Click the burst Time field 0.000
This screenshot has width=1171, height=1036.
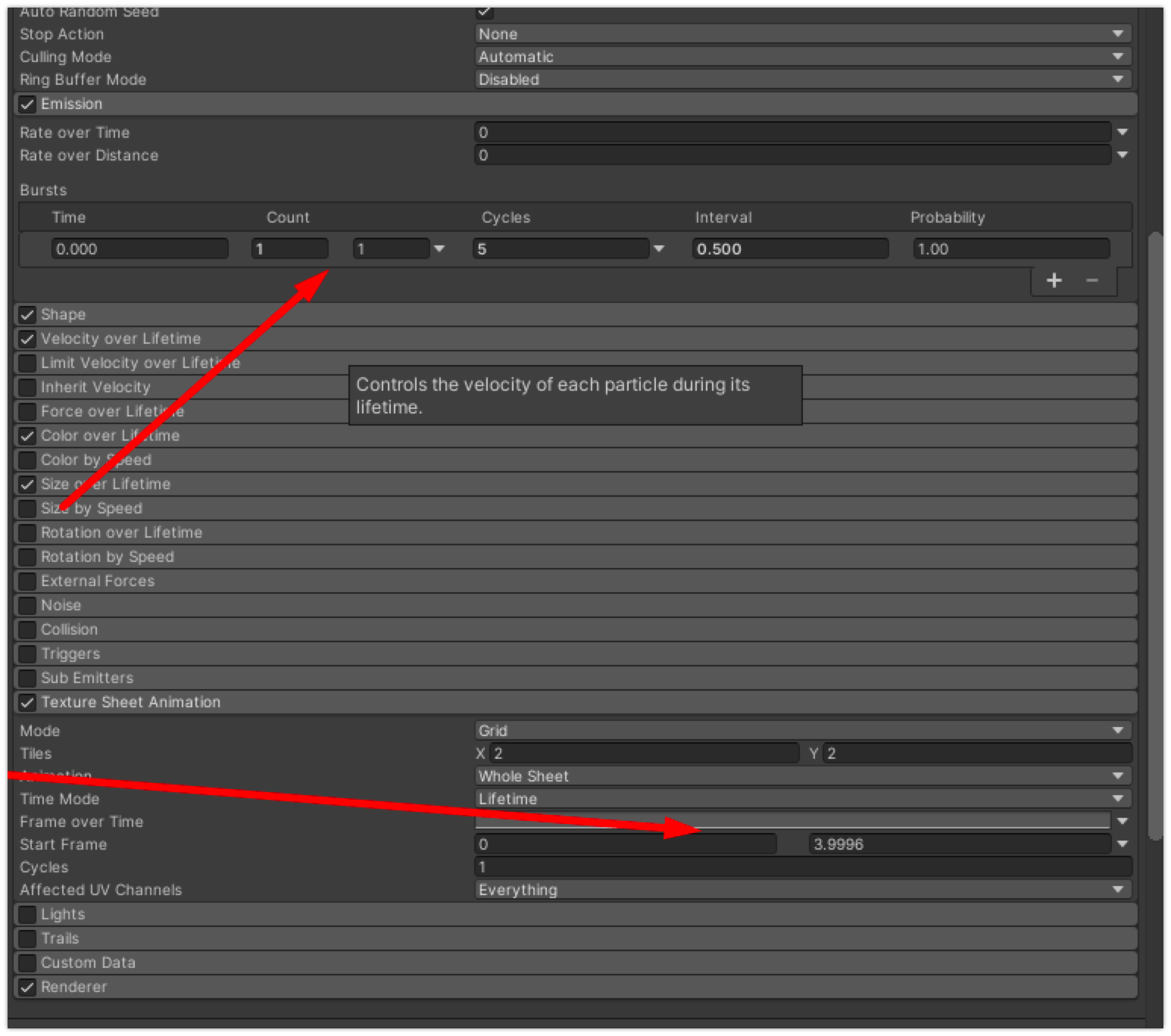pos(139,249)
